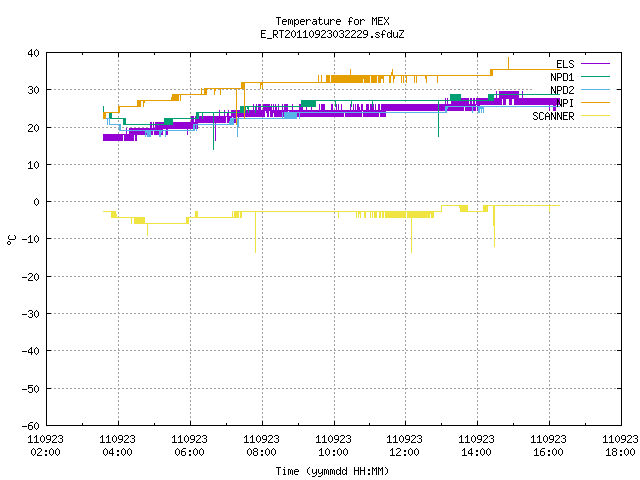
Task: Click the green NPD1 legend line sample
Action: 595,76
